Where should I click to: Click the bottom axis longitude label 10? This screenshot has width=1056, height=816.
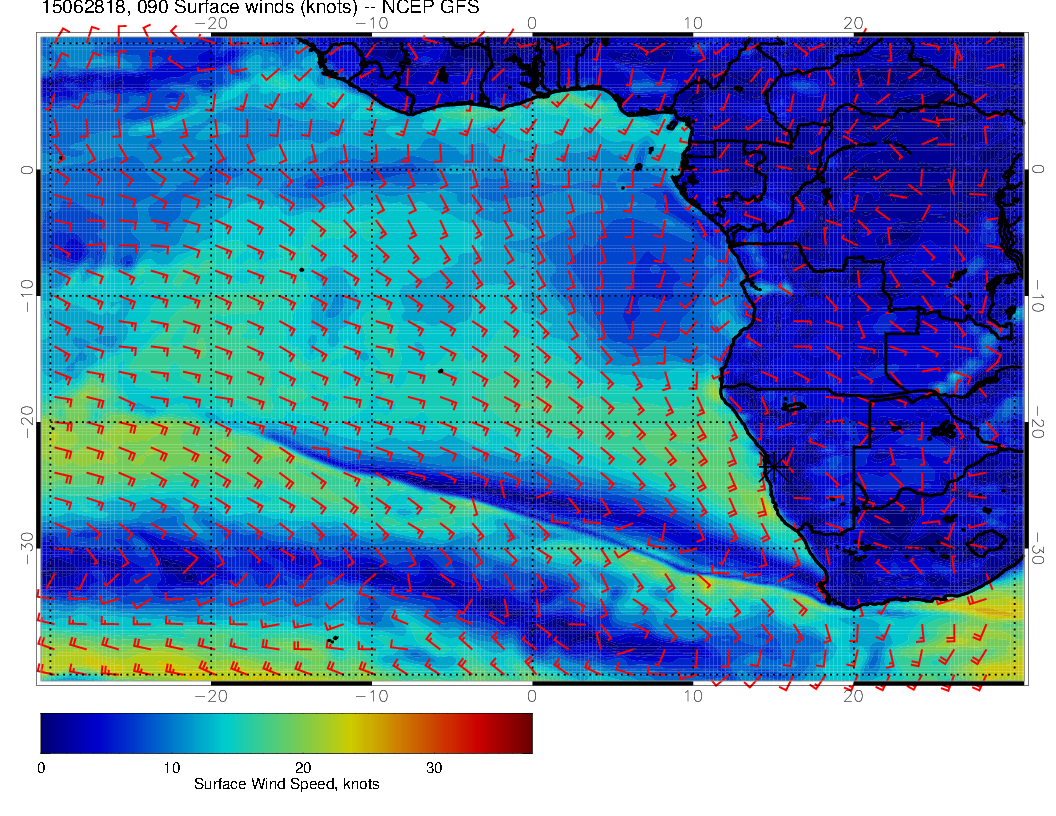[692, 695]
